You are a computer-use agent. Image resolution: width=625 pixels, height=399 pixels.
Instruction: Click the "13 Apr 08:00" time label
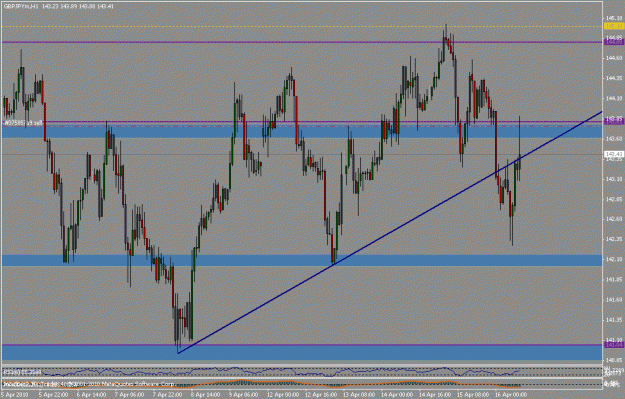click(358, 395)
